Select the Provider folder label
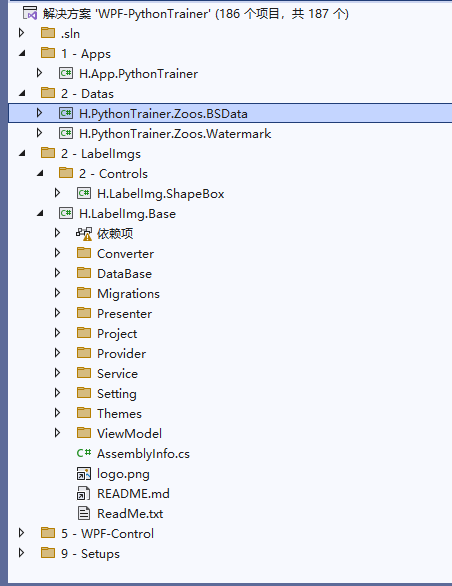Screen dimensions: 452x586 coord(122,354)
